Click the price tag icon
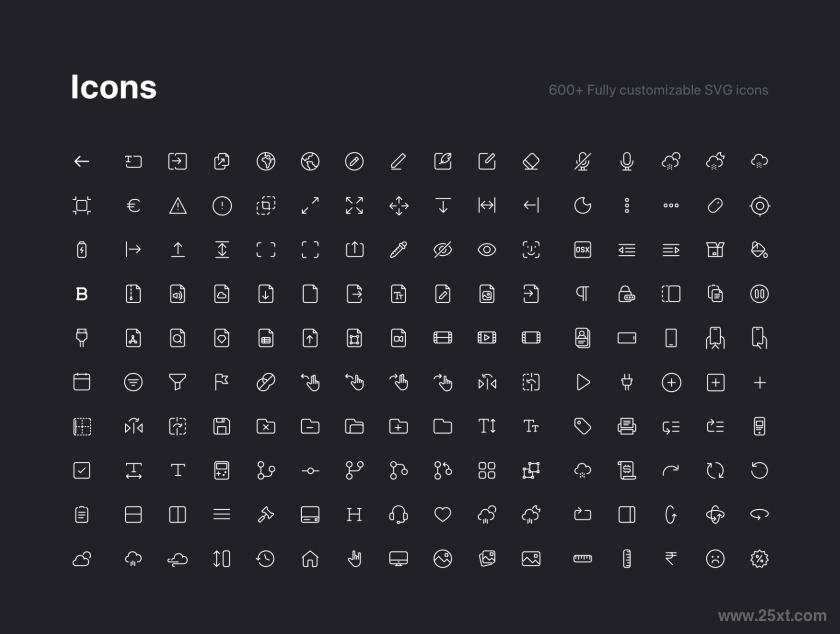This screenshot has width=840, height=634. [582, 427]
